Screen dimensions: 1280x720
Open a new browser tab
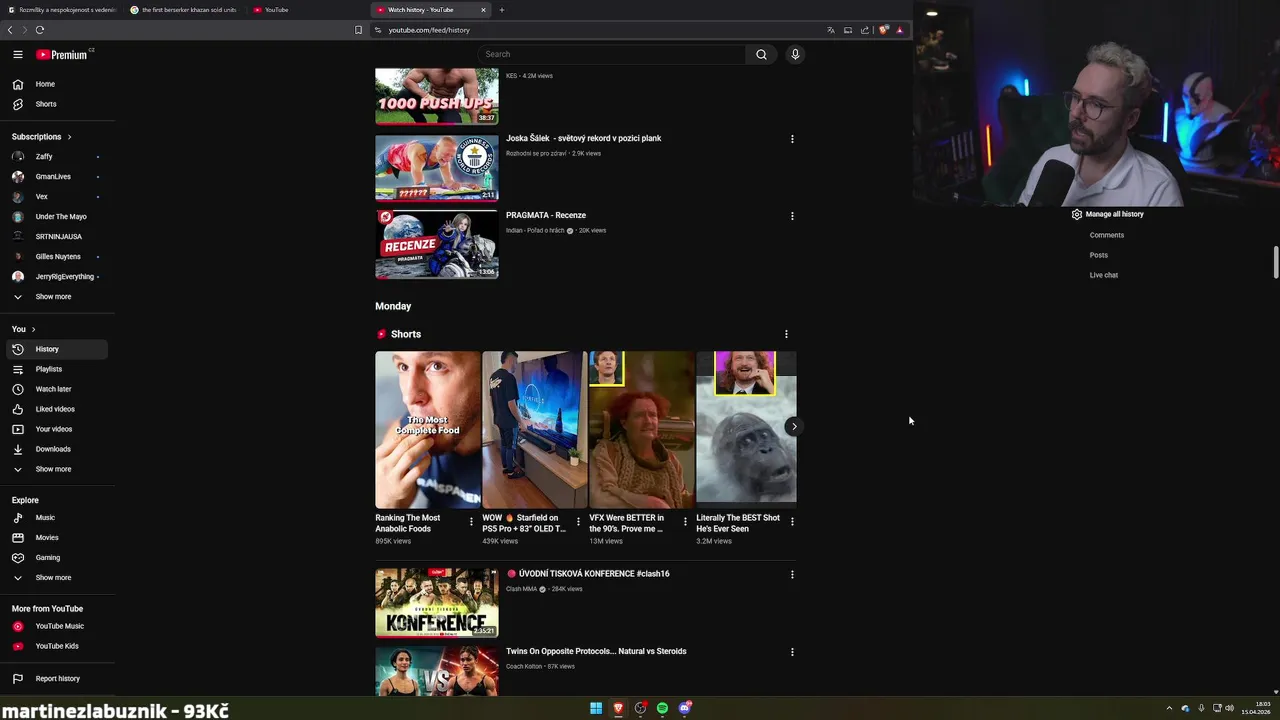(x=502, y=10)
